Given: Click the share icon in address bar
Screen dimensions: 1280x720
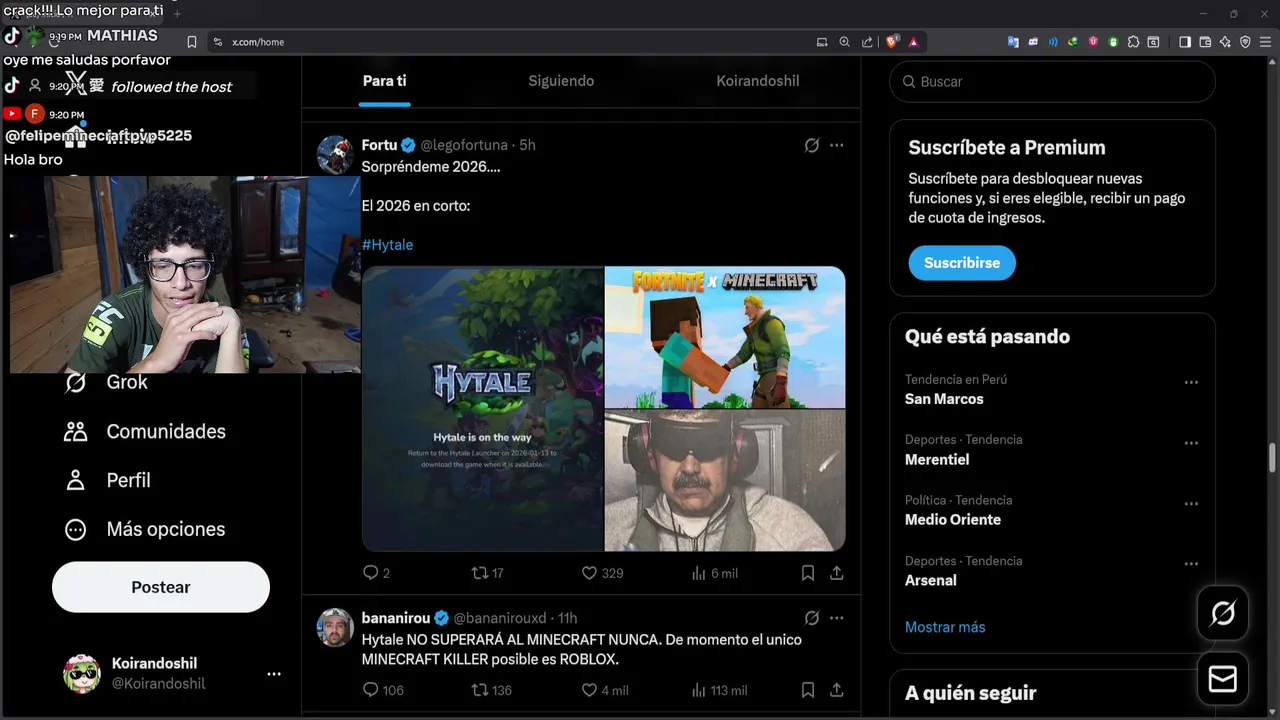Looking at the screenshot, I should point(867,42).
